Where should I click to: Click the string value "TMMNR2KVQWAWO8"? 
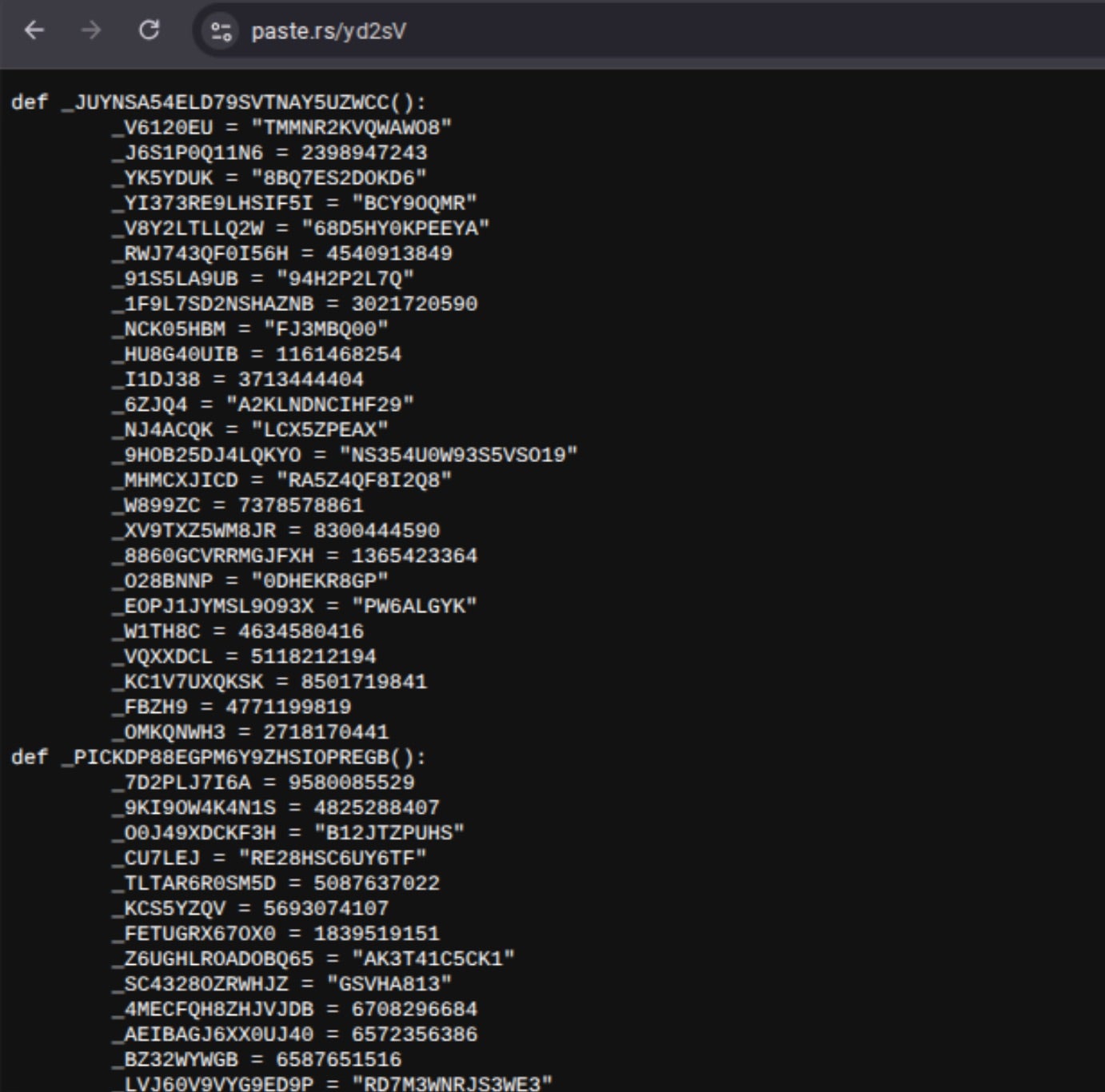(x=351, y=127)
